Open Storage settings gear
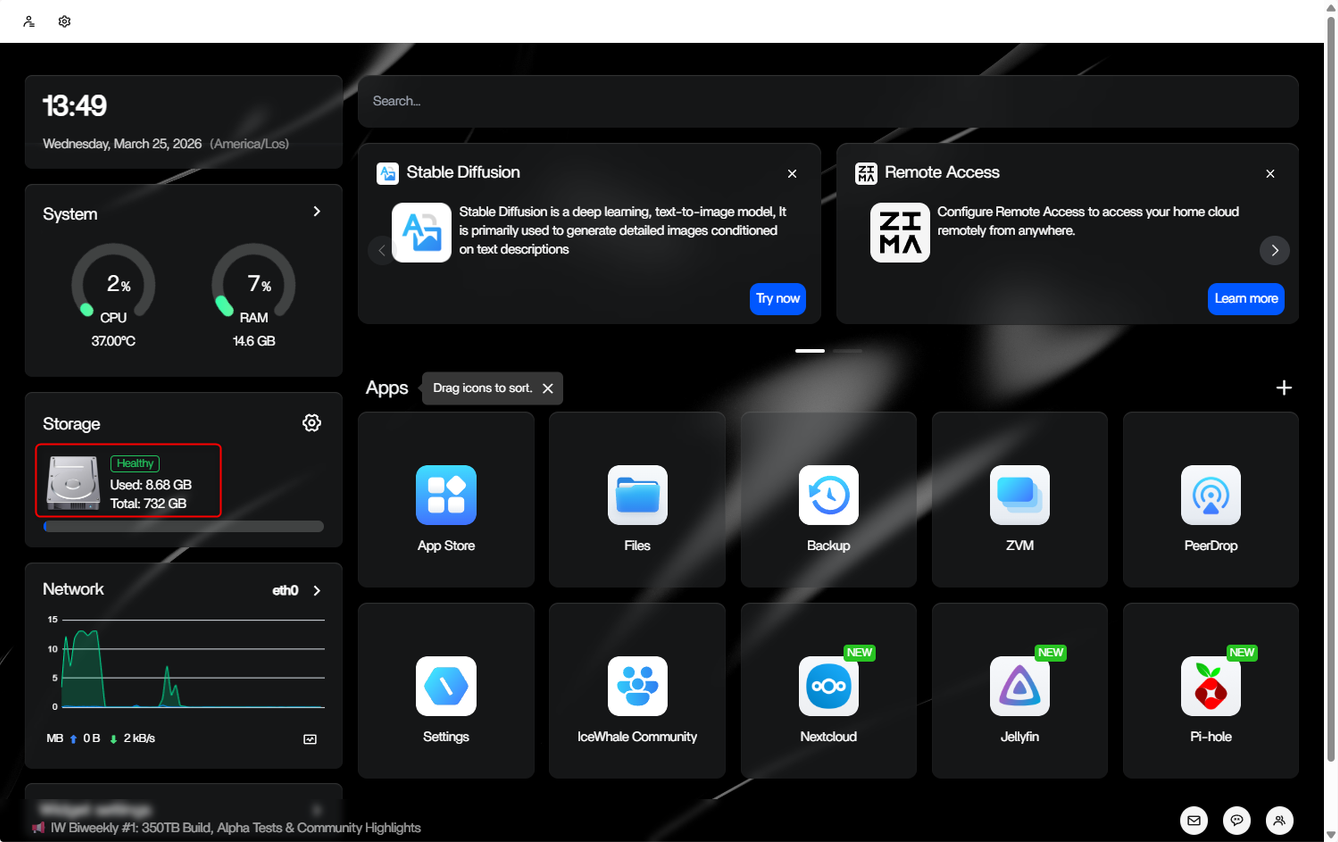This screenshot has width=1338, height=842. click(312, 423)
